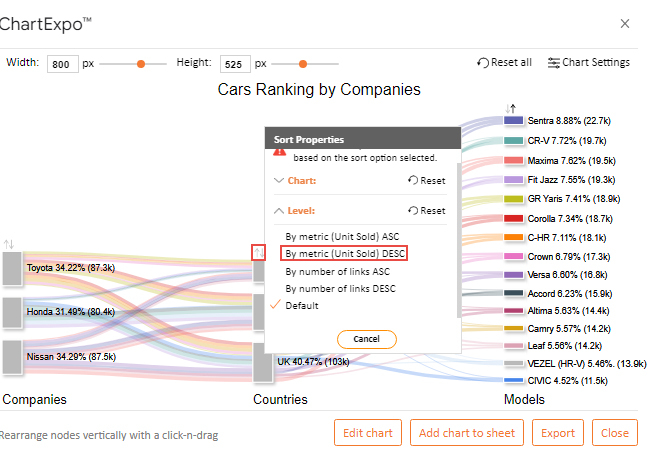Click the Toyota gray node block
This screenshot has height=464, width=648.
[12, 269]
